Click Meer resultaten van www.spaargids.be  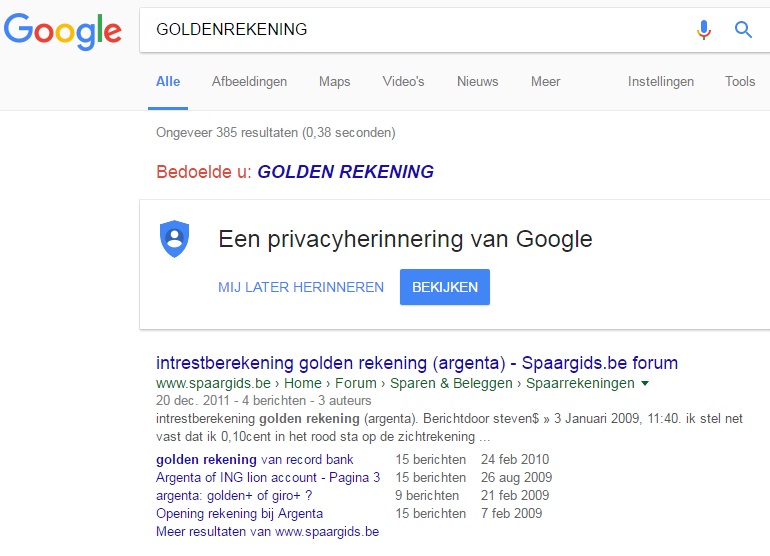click(267, 532)
